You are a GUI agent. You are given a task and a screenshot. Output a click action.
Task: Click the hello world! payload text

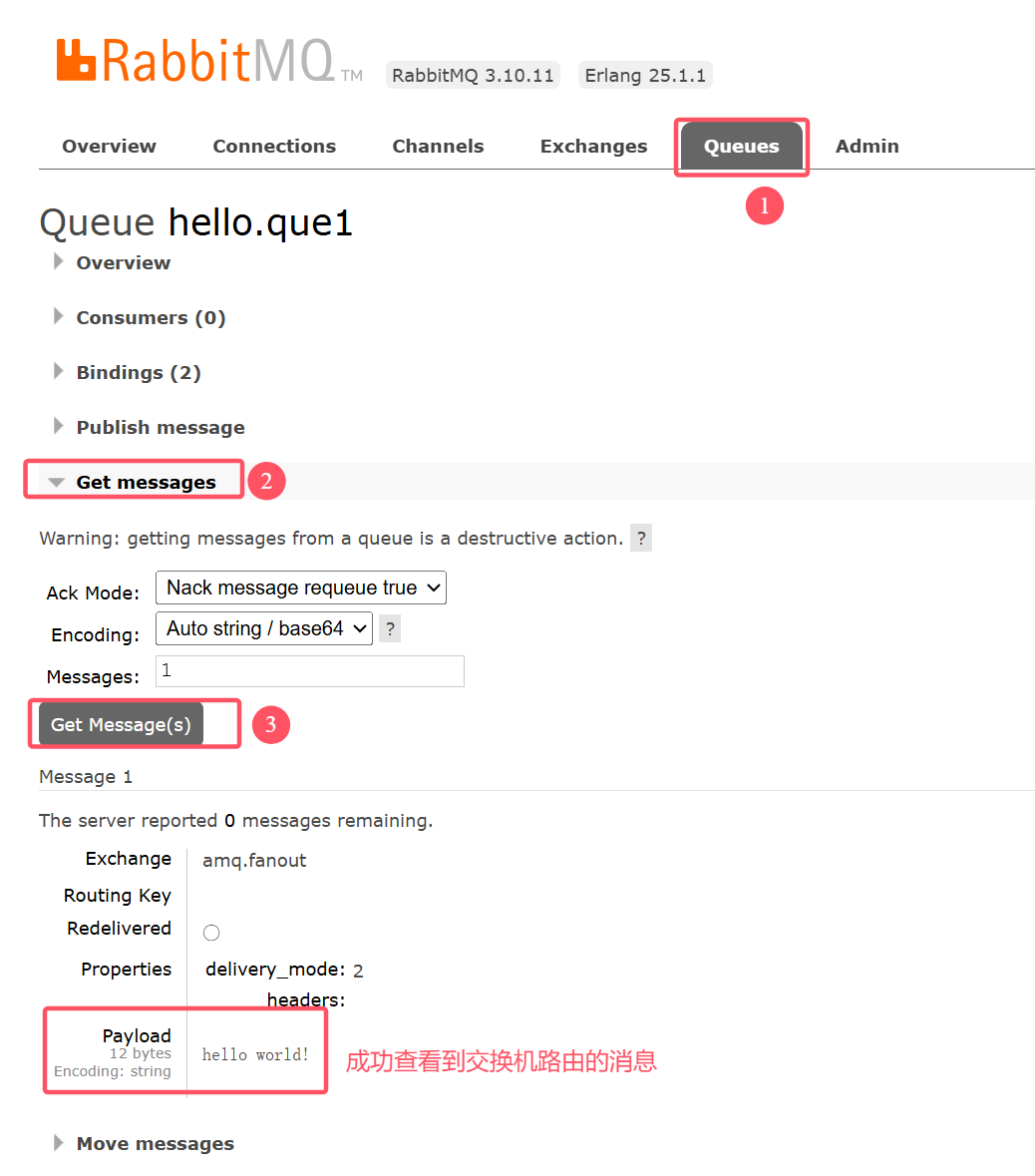pyautogui.click(x=255, y=1054)
